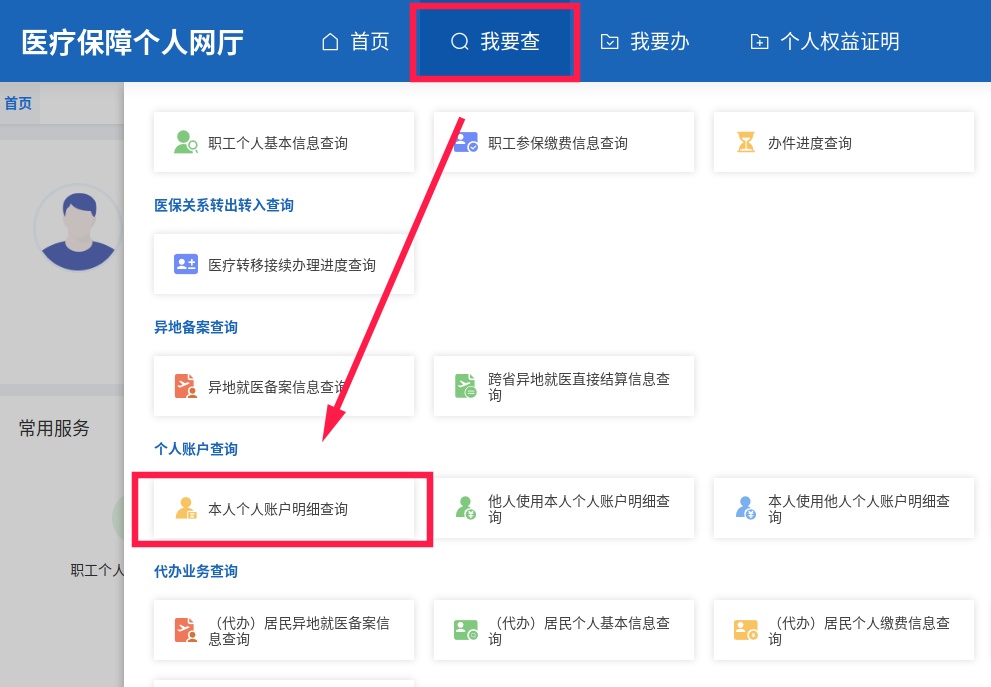Click the blue person icon for 本人使用他人个人账户明细查询

(x=746, y=508)
